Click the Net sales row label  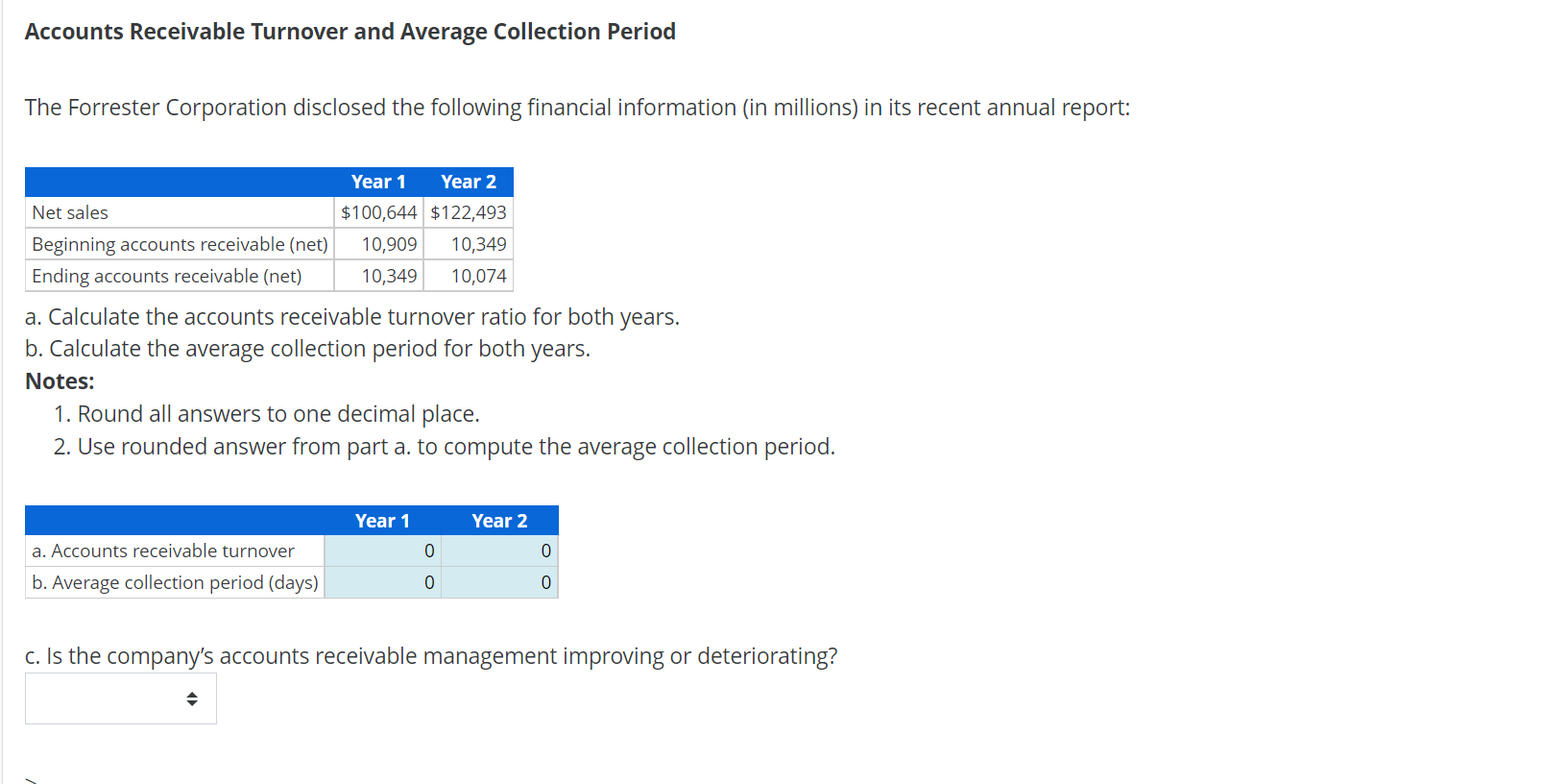click(69, 212)
